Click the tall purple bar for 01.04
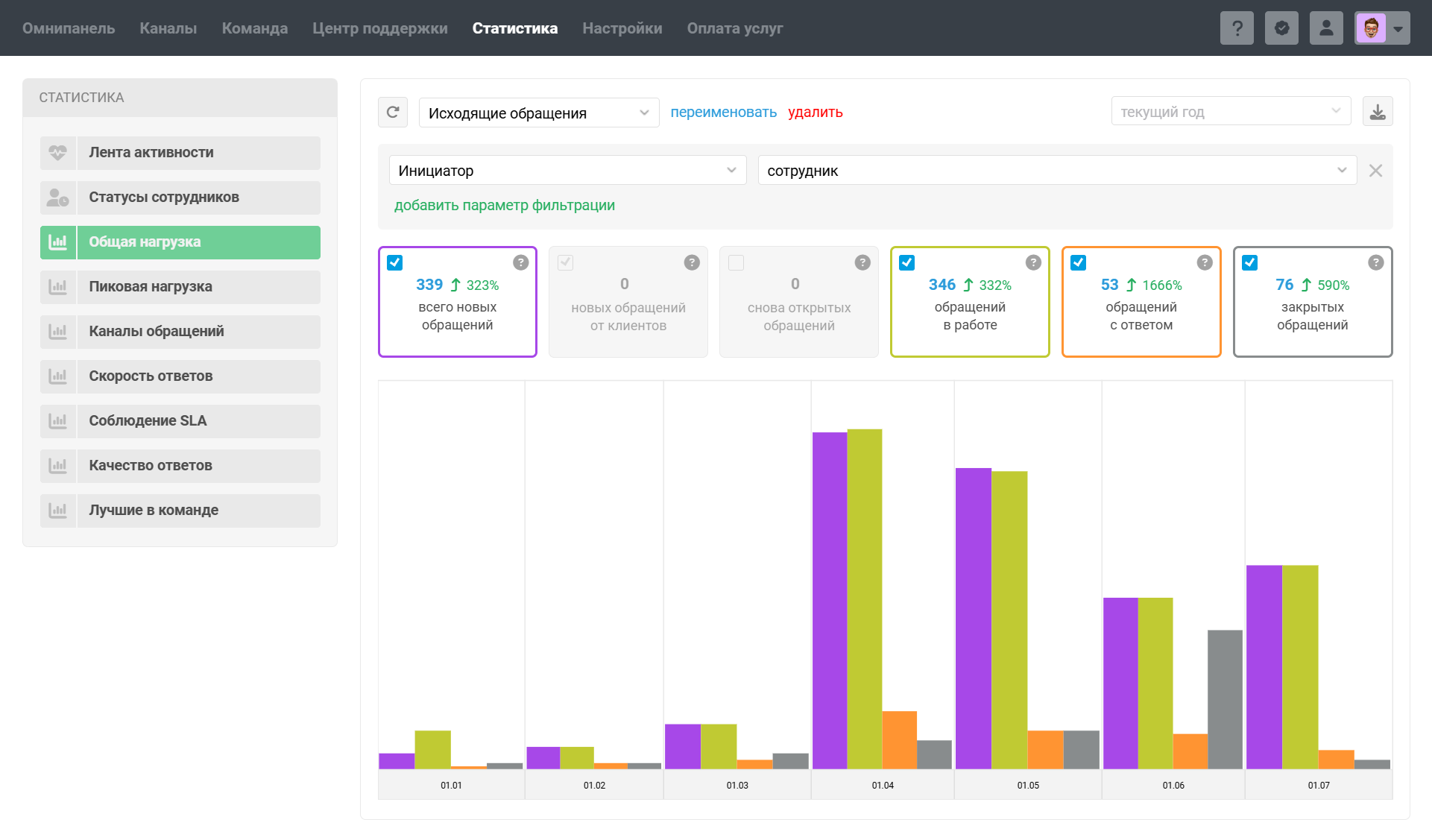The image size is (1432, 840). (829, 600)
